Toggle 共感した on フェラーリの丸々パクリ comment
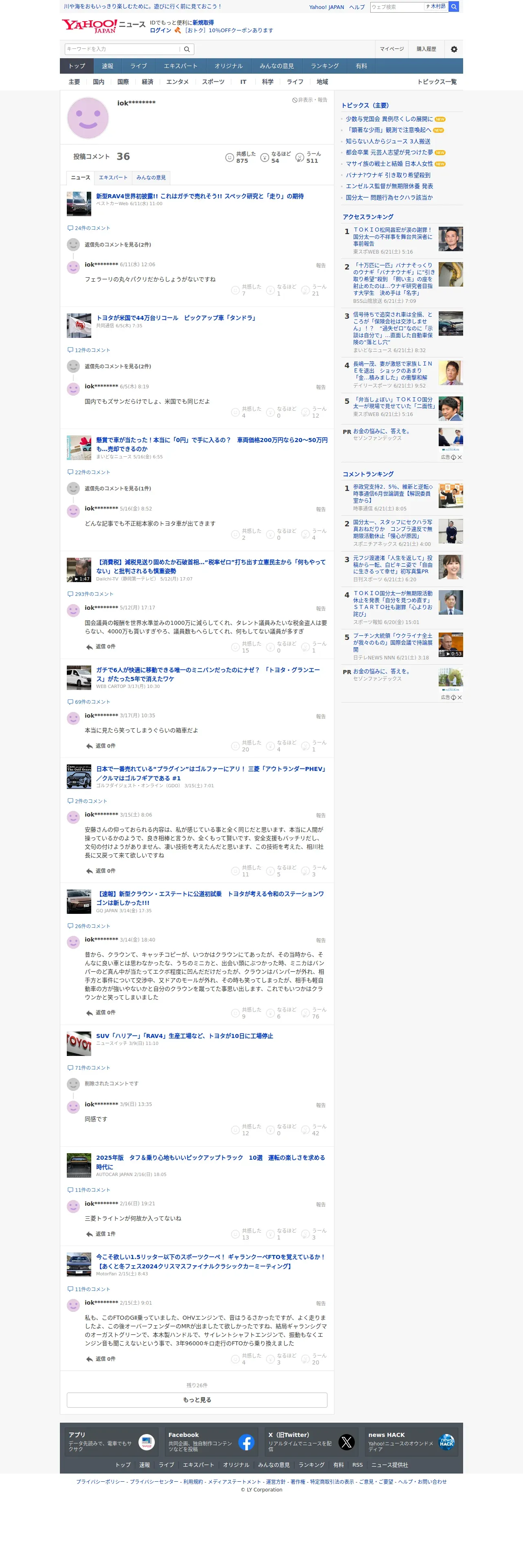Viewport: 523px width, 1568px height. [x=235, y=290]
